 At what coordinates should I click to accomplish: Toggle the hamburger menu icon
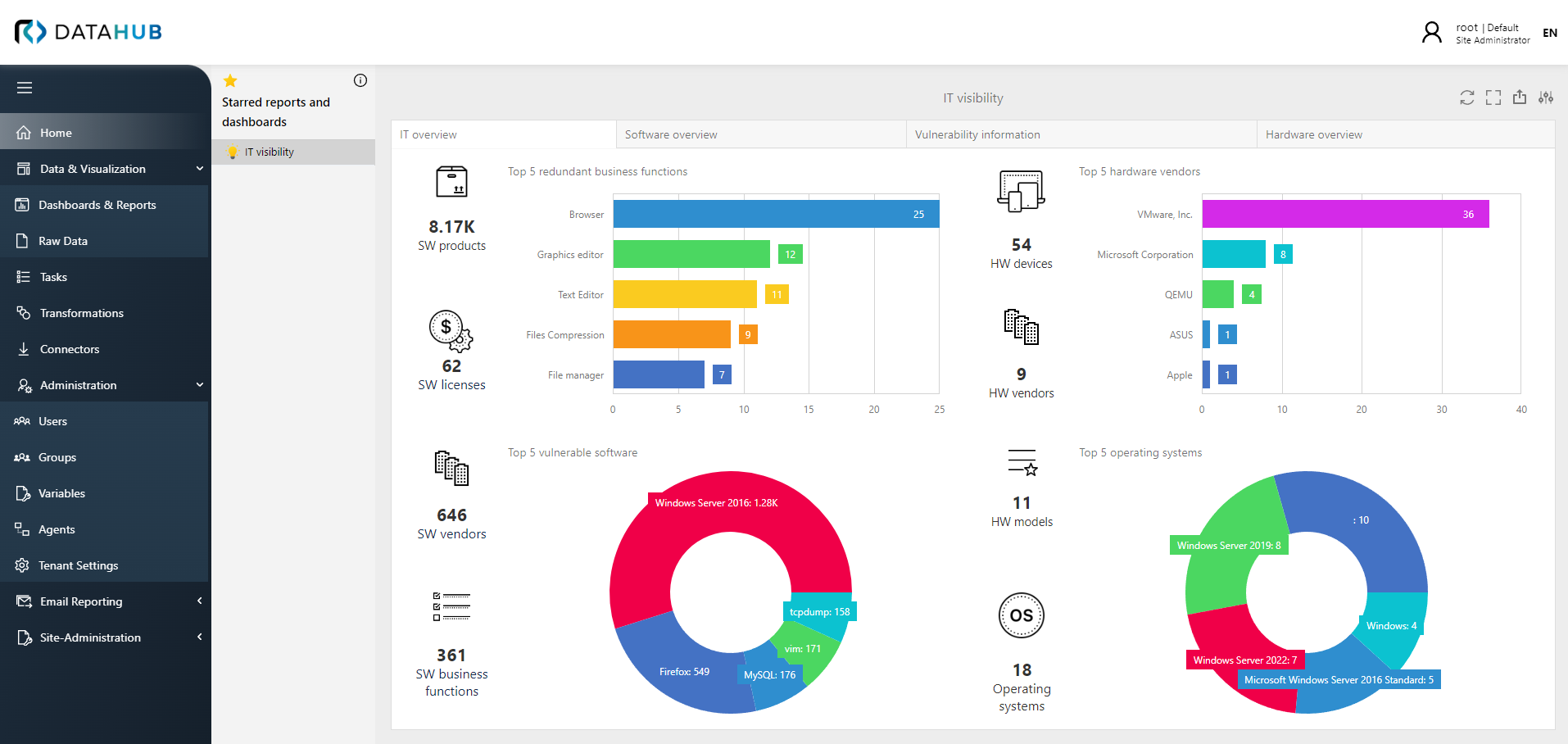coord(25,88)
